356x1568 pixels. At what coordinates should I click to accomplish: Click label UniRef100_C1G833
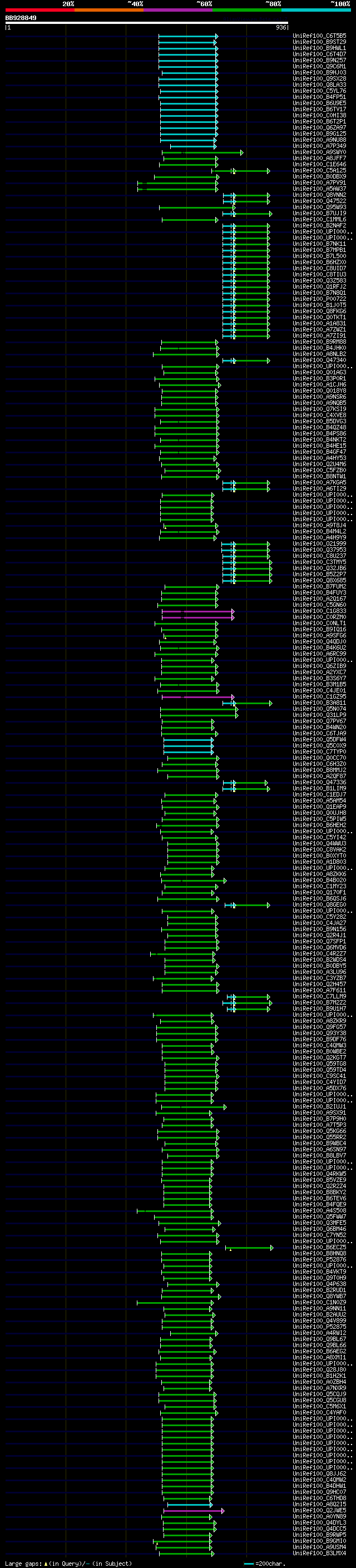[x=319, y=611]
